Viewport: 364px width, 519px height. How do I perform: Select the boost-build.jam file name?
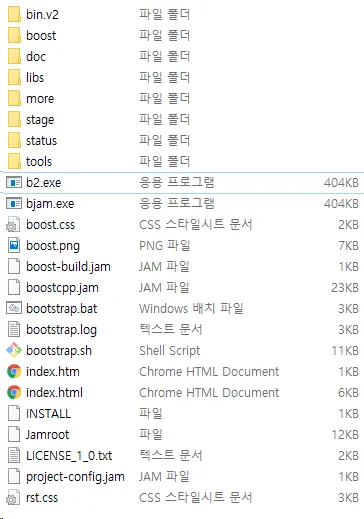(68, 267)
